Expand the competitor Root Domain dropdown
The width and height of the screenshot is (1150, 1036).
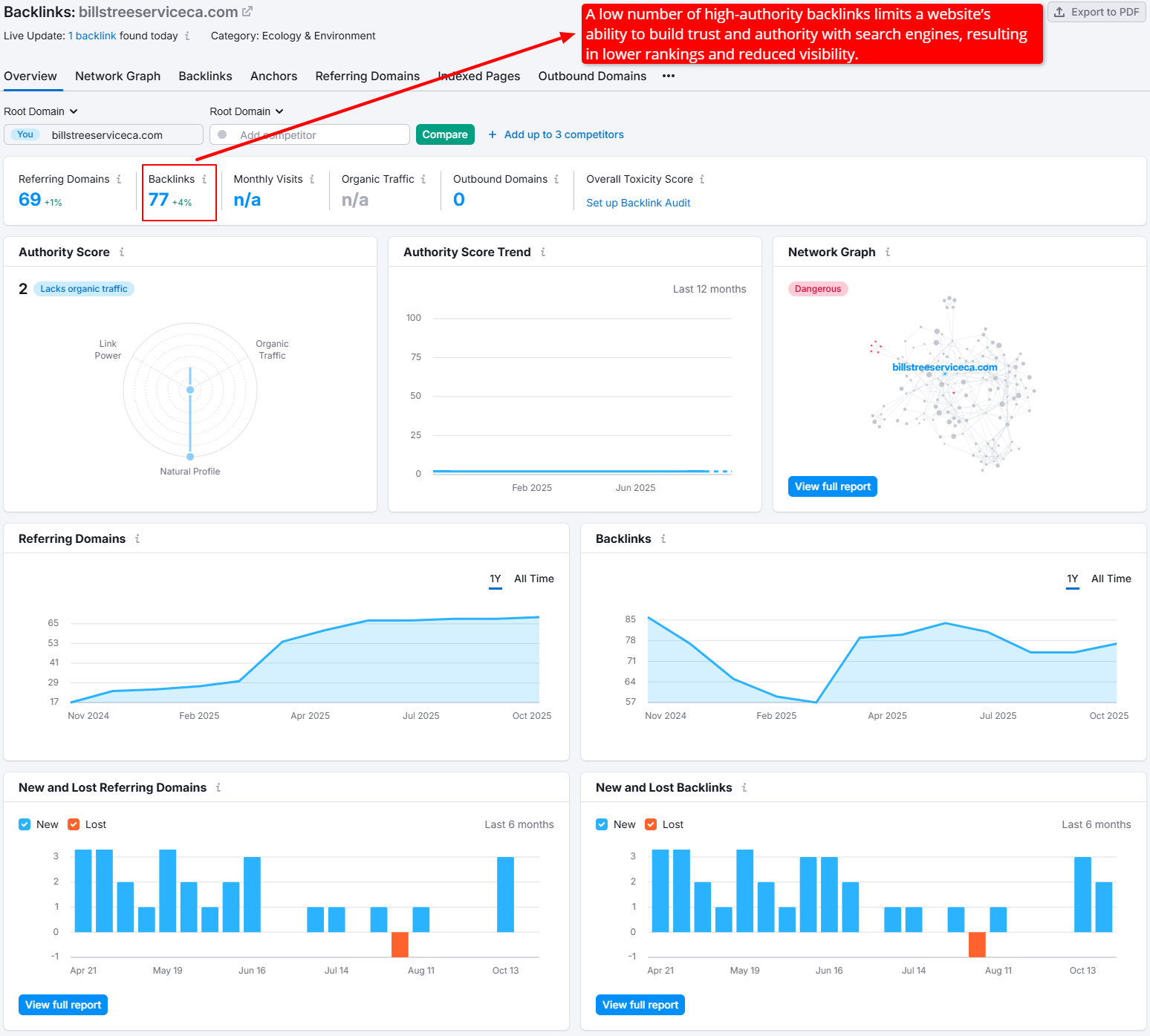[x=247, y=111]
